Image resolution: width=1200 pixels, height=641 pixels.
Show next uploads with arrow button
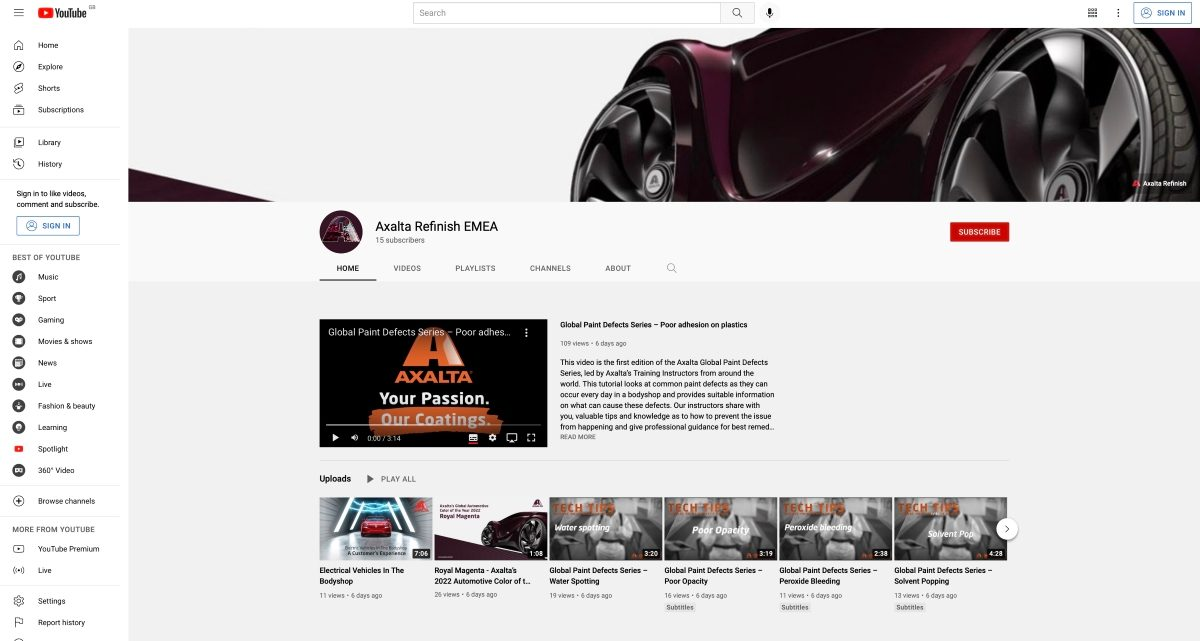[1007, 528]
